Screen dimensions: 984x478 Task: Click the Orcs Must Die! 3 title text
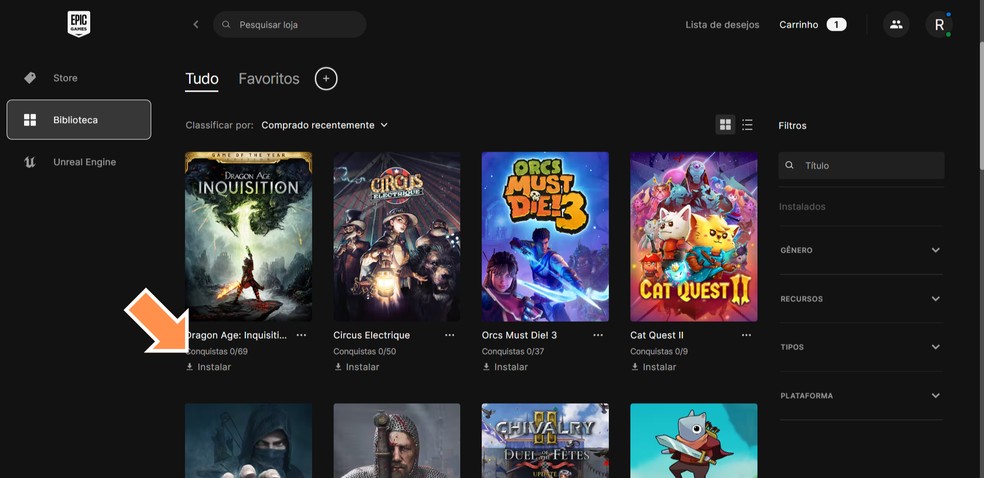coord(519,335)
